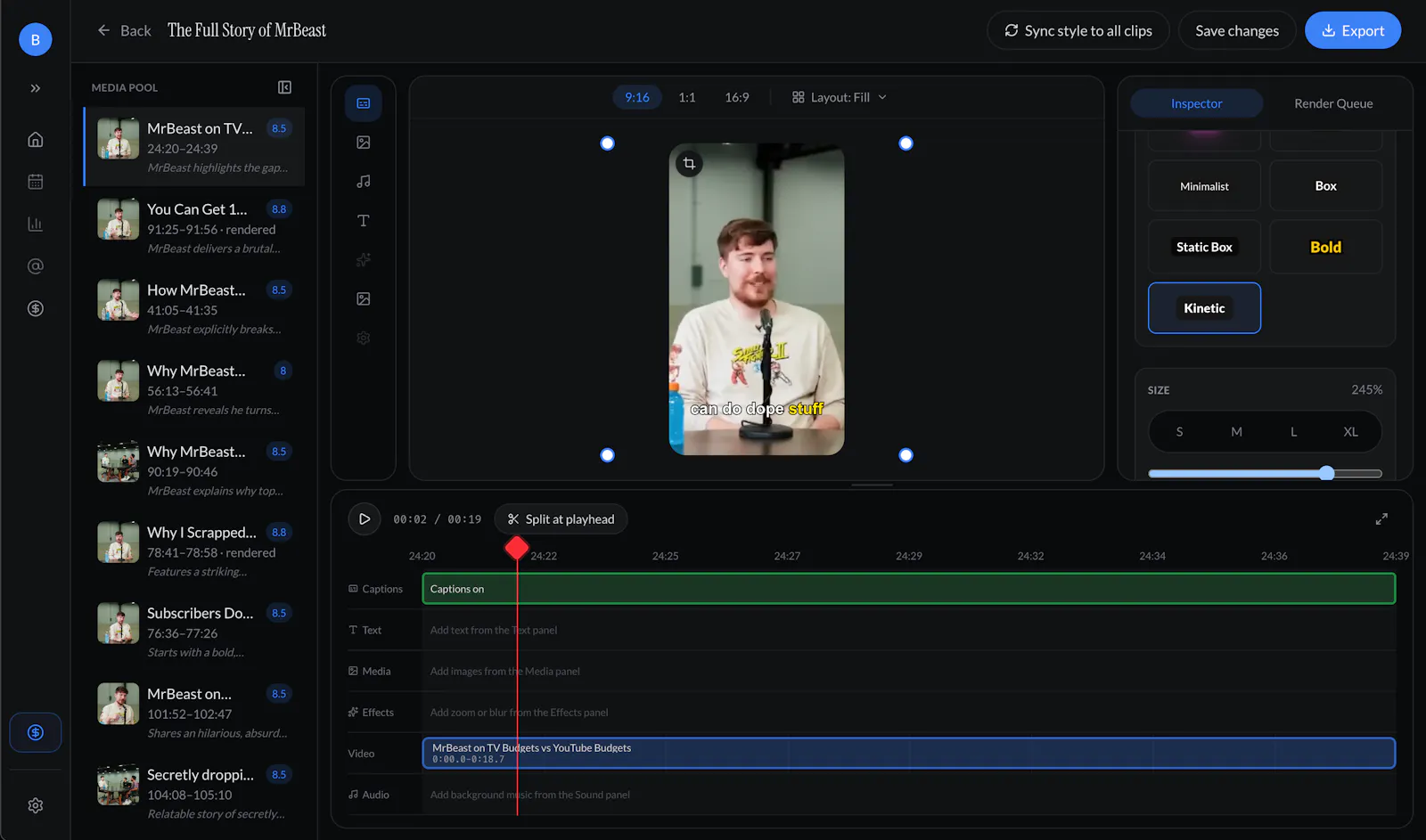Click Sync style to all clips

[1078, 30]
